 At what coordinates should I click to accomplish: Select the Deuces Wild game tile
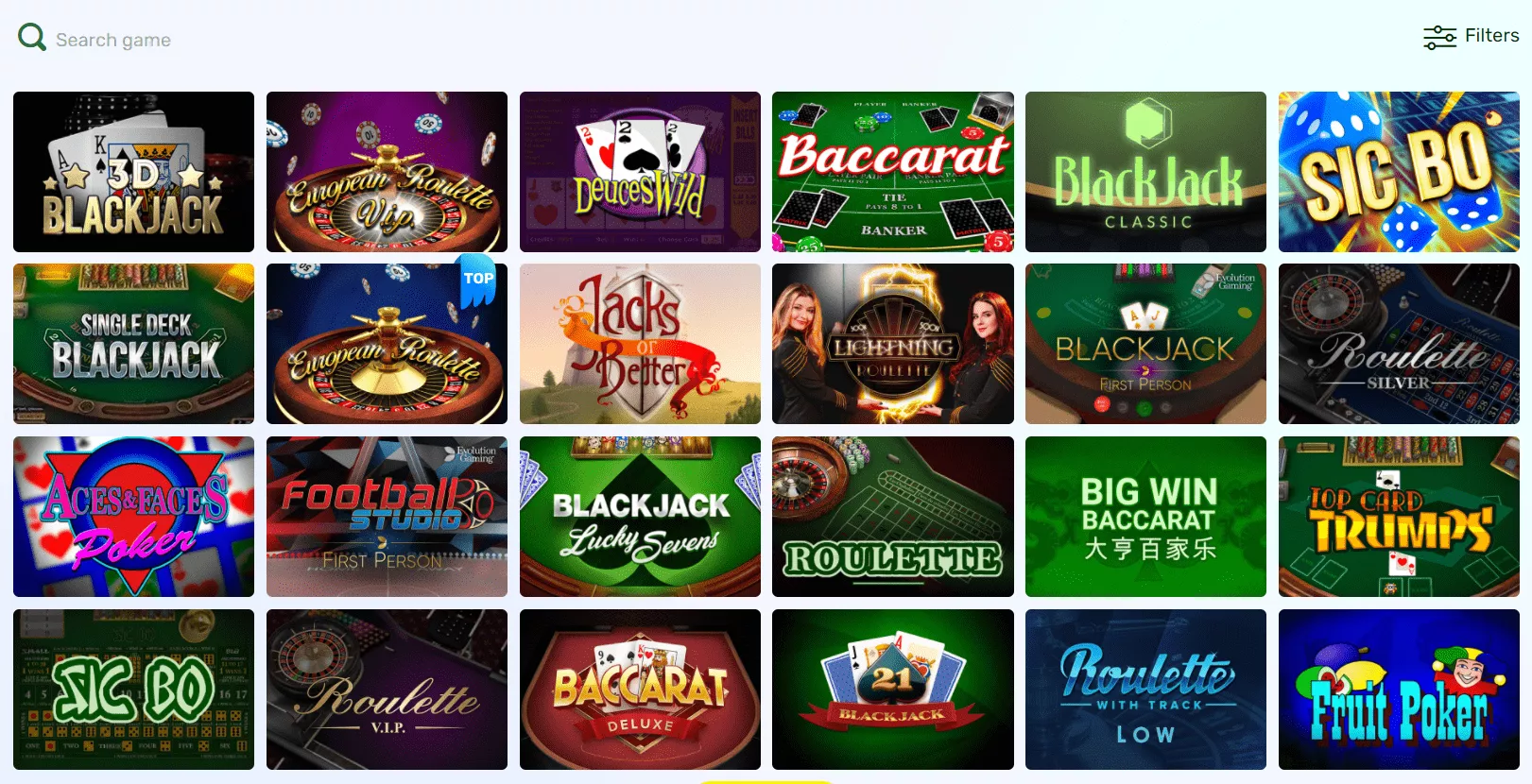640,172
